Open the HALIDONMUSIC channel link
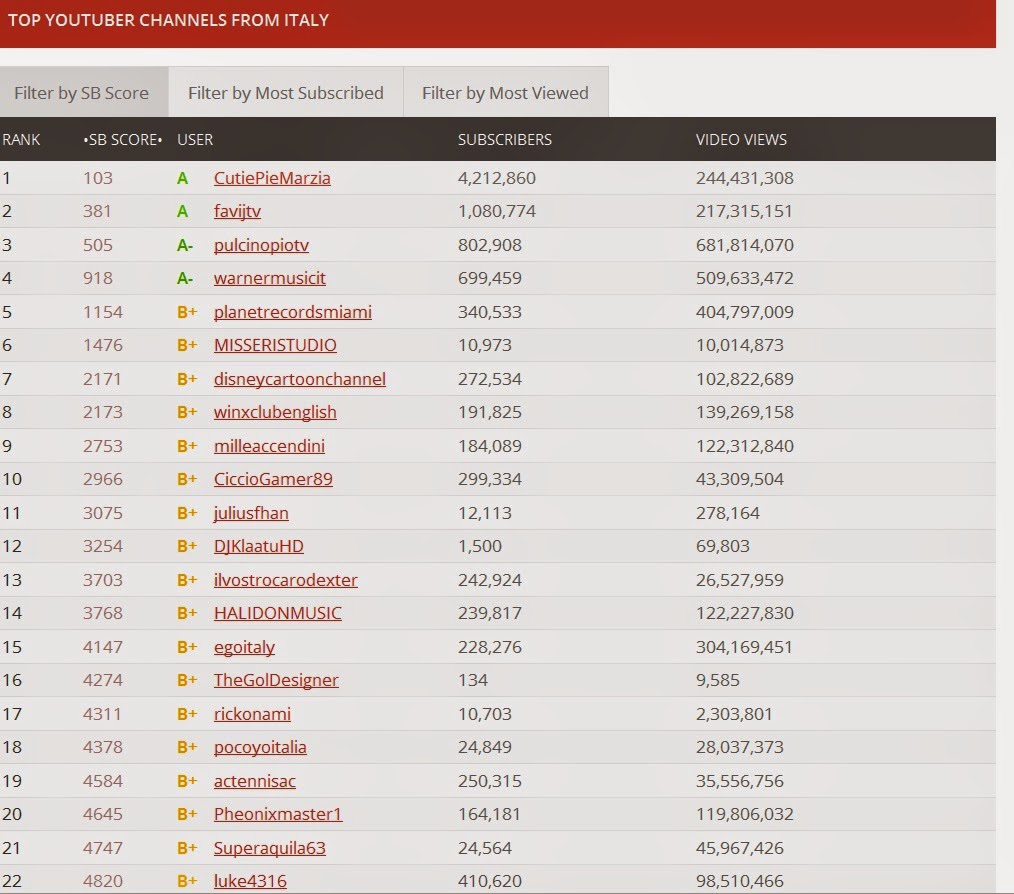Viewport: 1014px width, 894px height. tap(278, 613)
